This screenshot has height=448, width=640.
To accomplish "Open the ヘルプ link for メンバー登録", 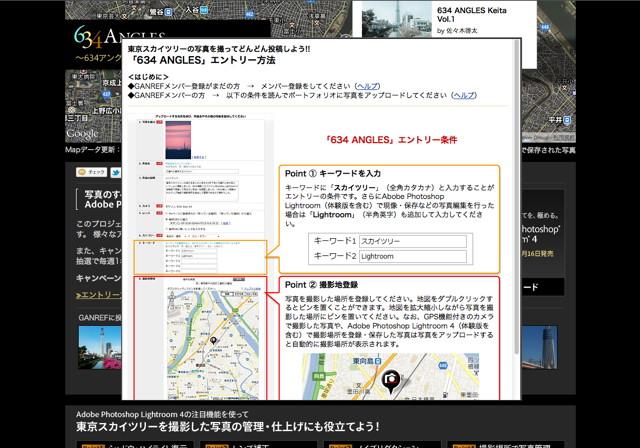I will (x=367, y=86).
